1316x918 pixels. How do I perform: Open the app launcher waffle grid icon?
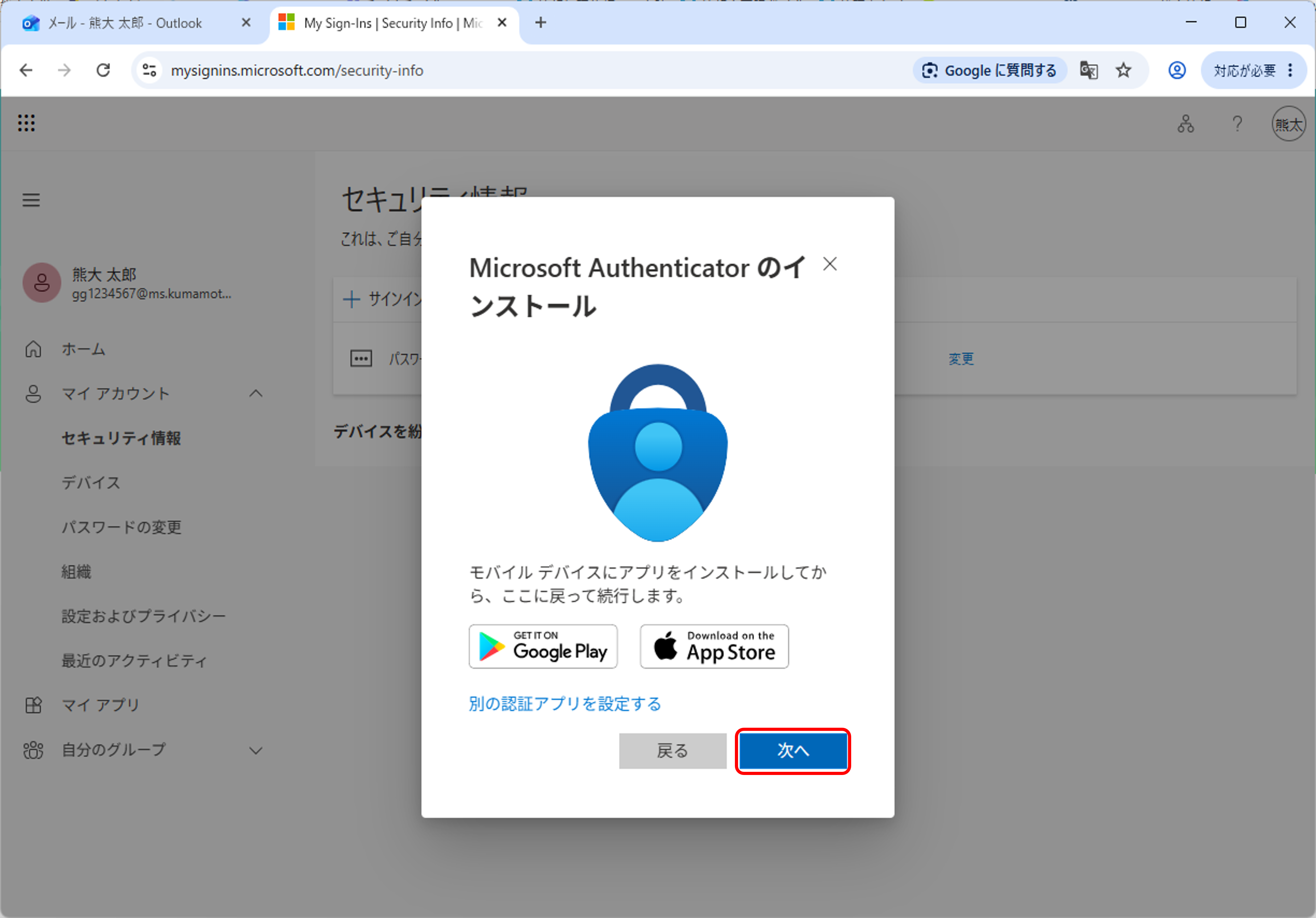26,123
